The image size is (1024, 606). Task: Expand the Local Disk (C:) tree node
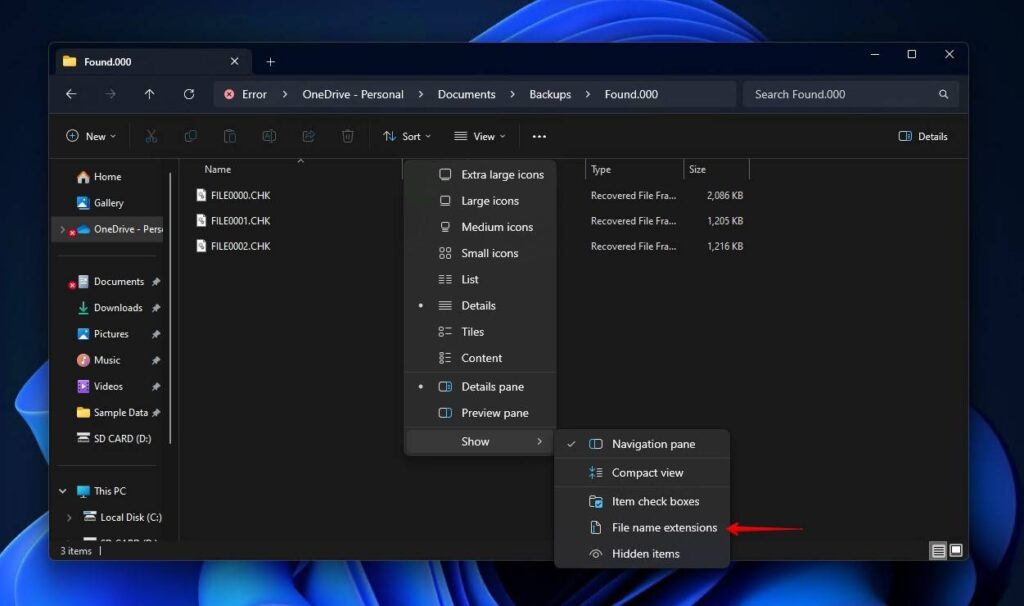click(x=69, y=518)
